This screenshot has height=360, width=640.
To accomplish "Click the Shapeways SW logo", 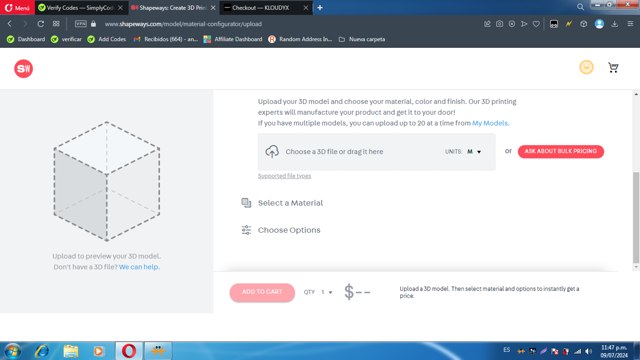I will 23,69.
